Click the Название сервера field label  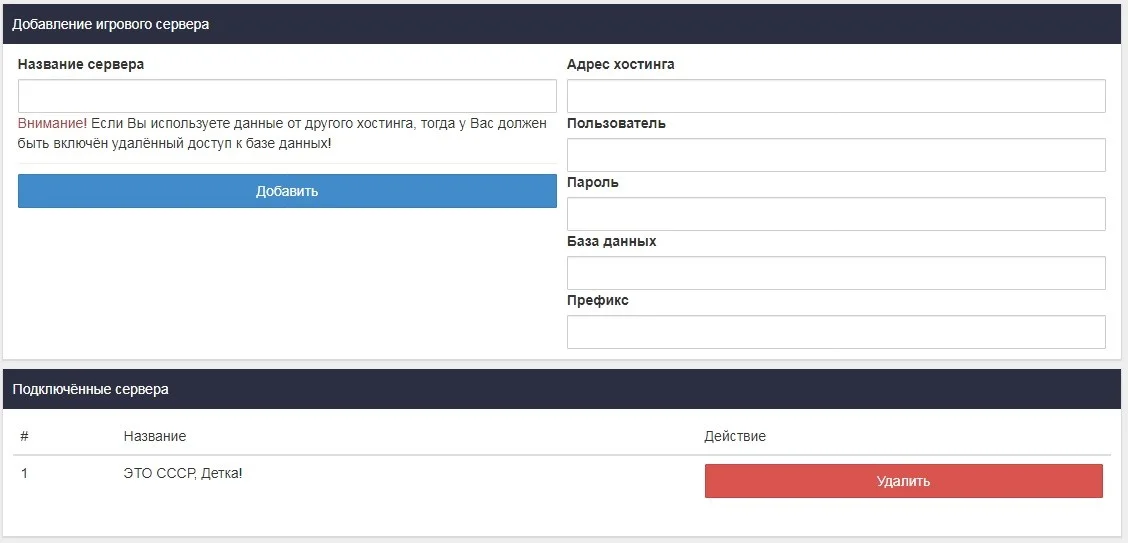tap(81, 64)
